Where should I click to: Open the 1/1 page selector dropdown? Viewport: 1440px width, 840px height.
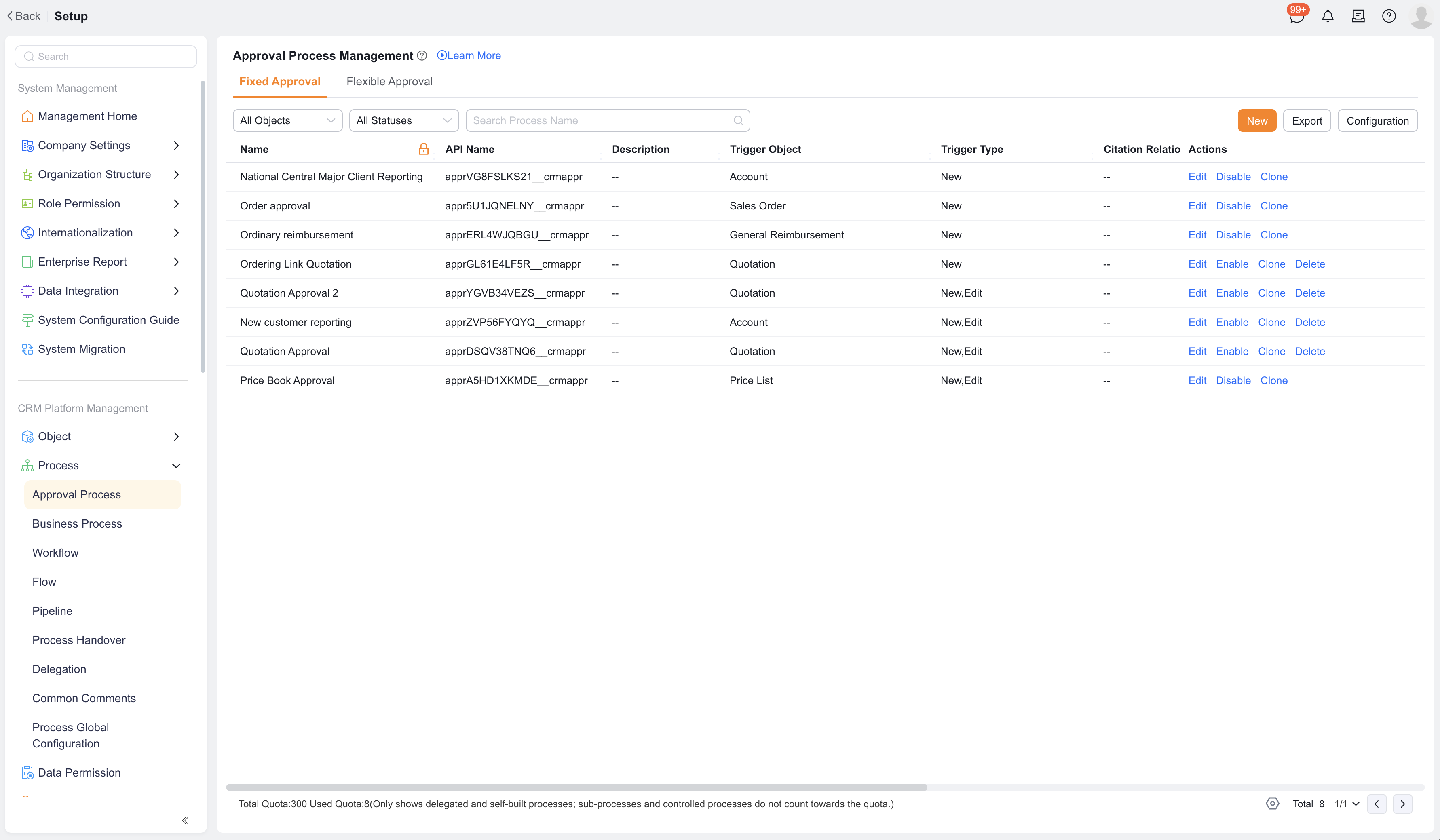click(x=1347, y=804)
